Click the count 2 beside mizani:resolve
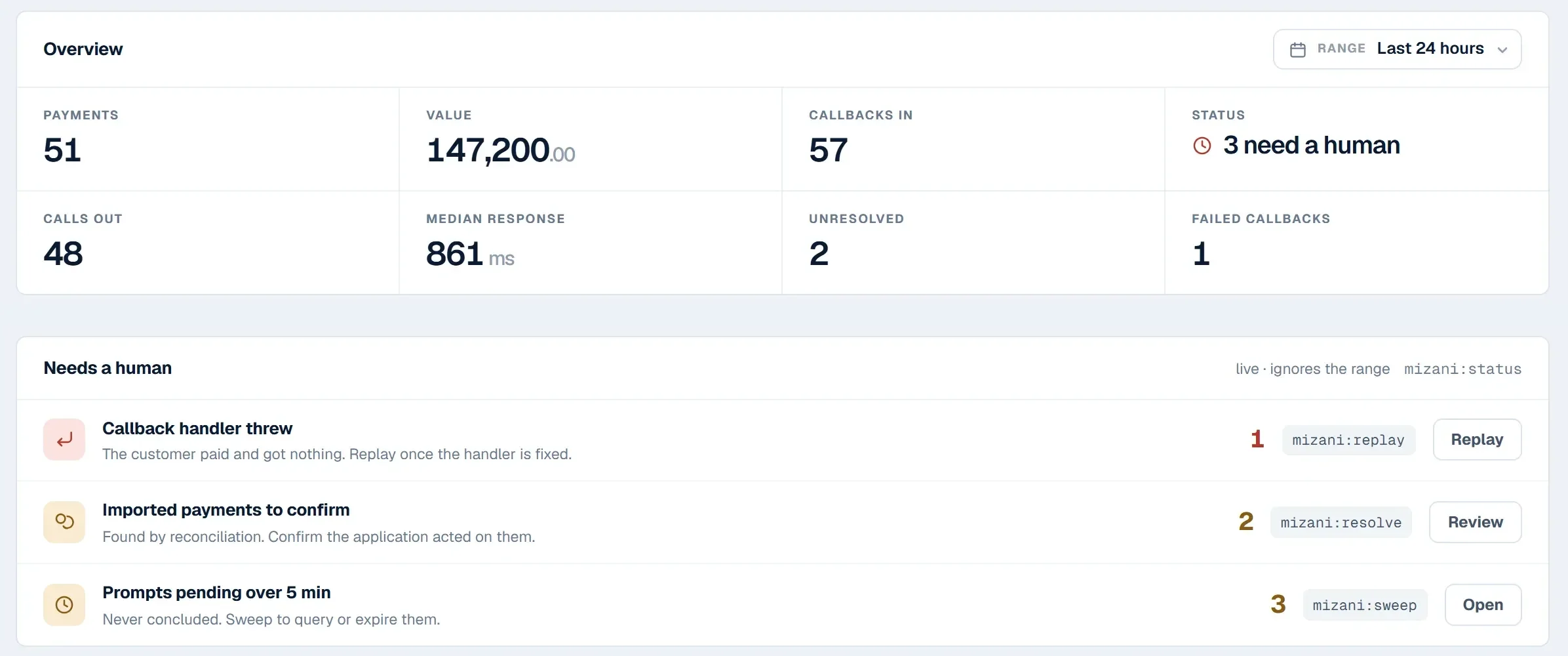 [1246, 522]
